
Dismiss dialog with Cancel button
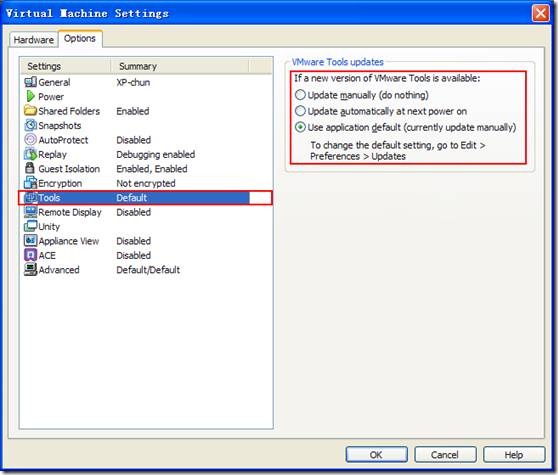445,455
